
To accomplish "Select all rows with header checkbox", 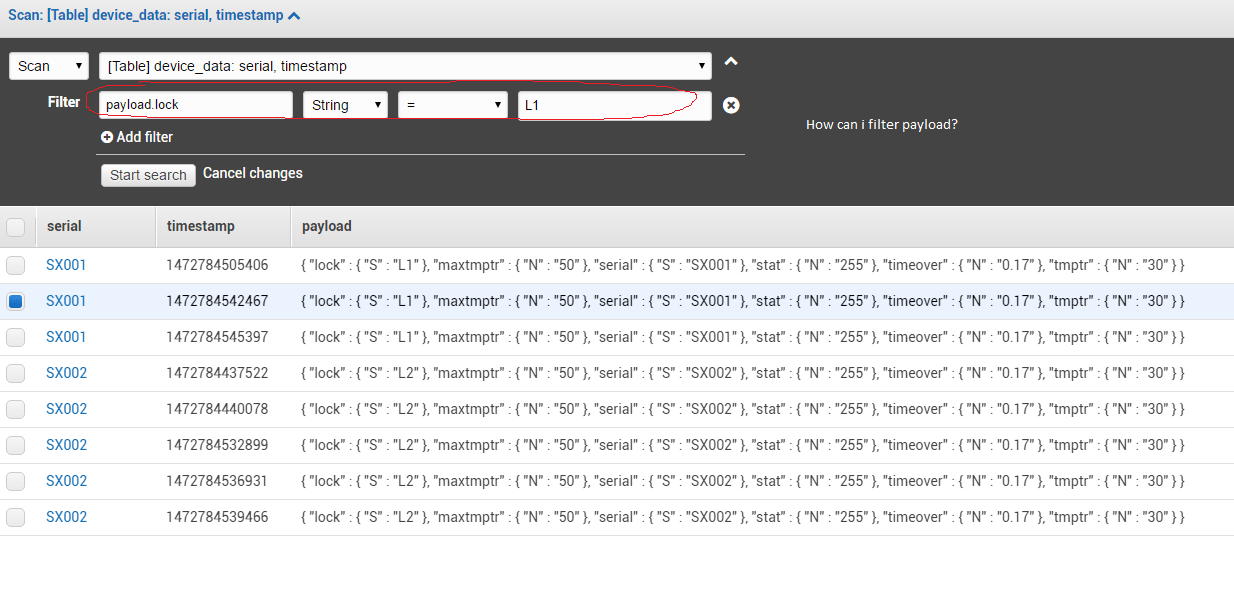I will click(x=16, y=226).
